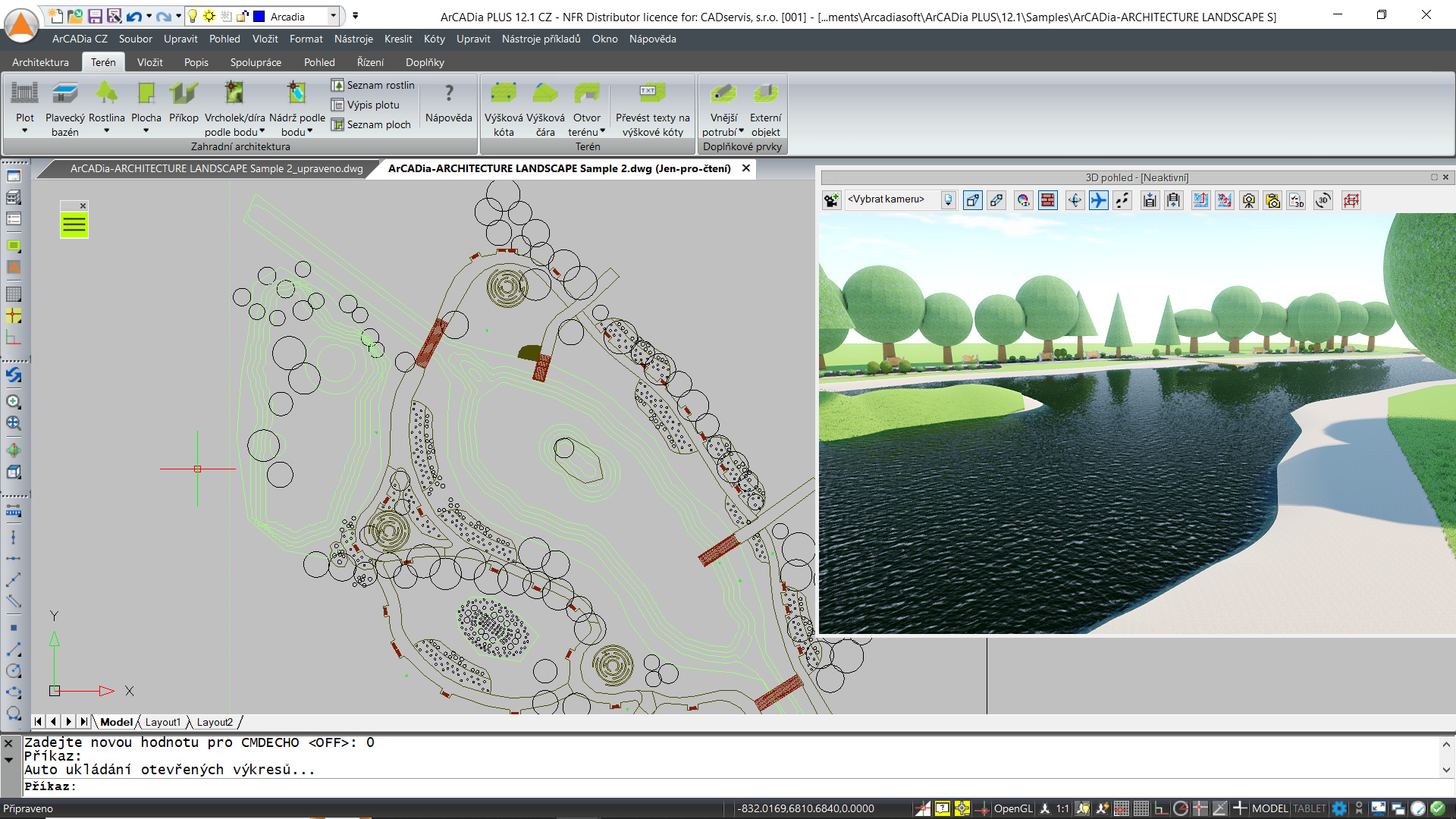Expand the Rostlina dropdown arrow
The height and width of the screenshot is (819, 1456).
(106, 131)
